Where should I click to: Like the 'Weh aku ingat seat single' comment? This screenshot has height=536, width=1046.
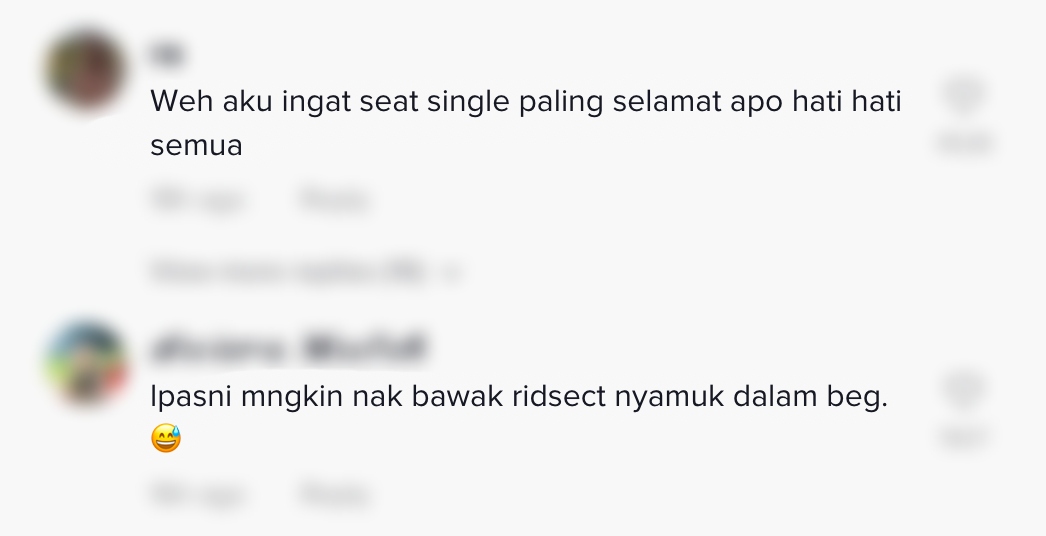[x=964, y=96]
